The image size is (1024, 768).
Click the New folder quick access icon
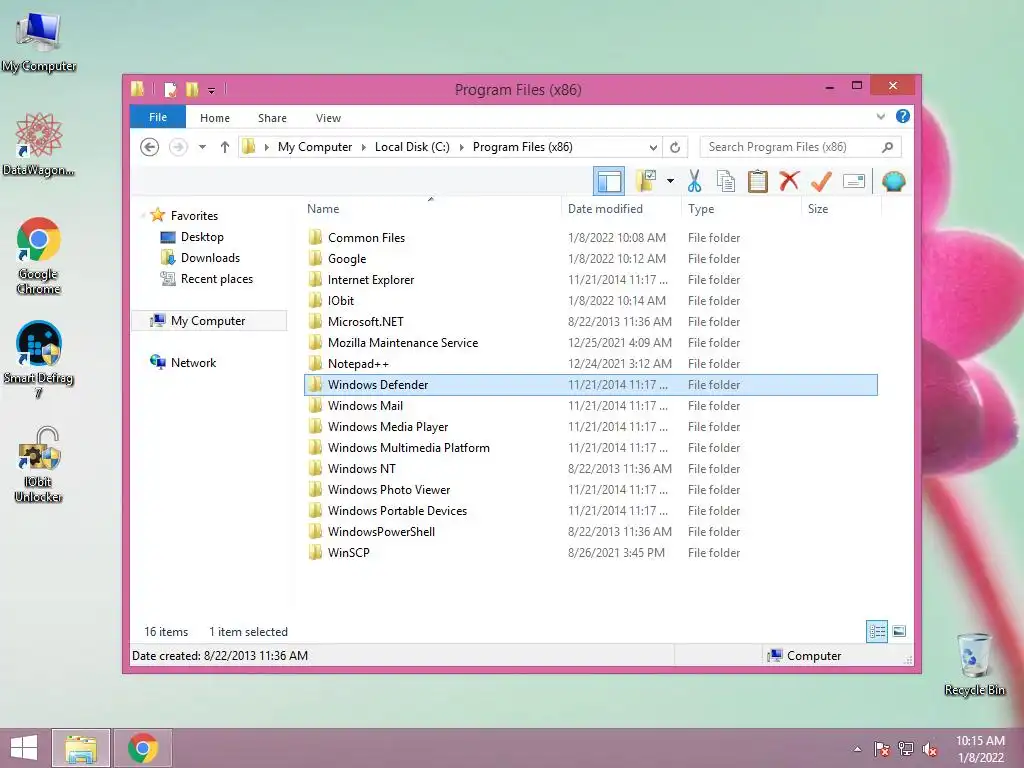click(192, 89)
